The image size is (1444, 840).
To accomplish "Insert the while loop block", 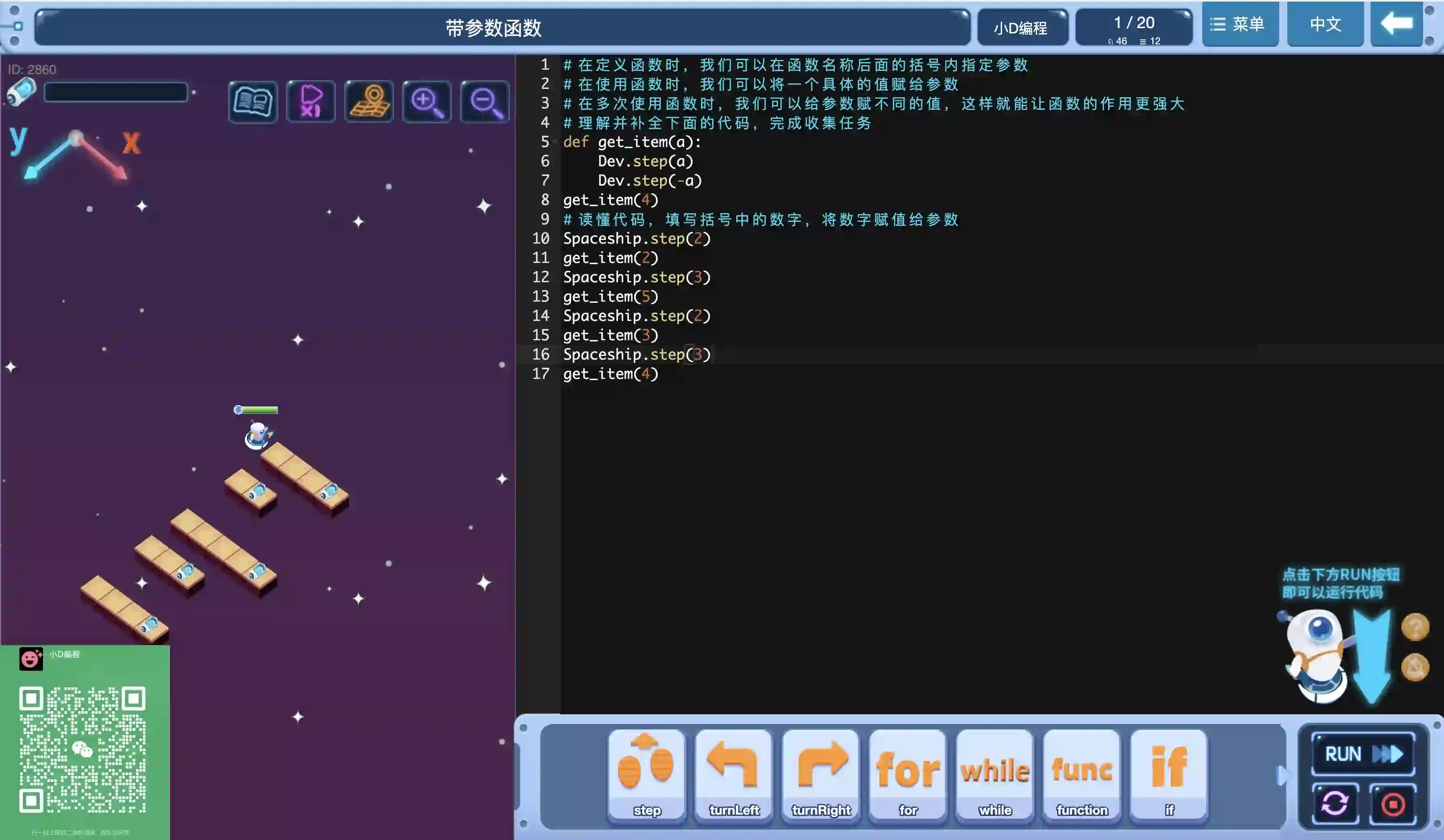I will 995,774.
